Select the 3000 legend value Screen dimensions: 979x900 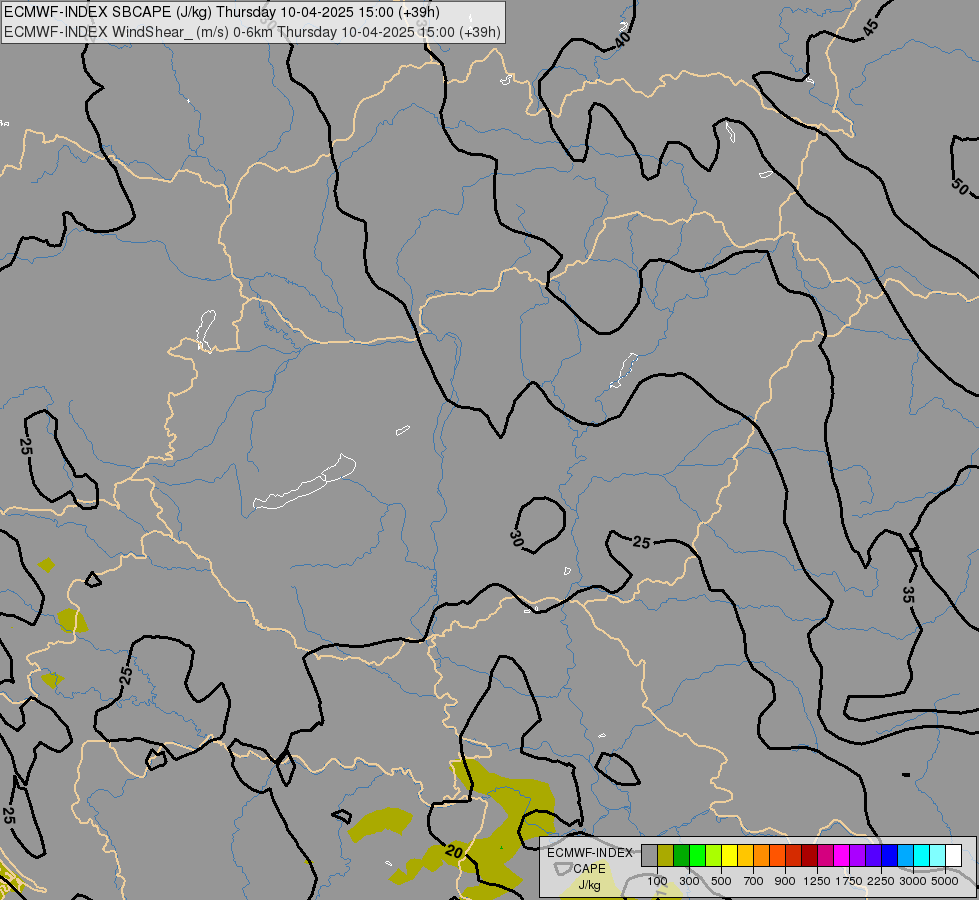click(913, 881)
